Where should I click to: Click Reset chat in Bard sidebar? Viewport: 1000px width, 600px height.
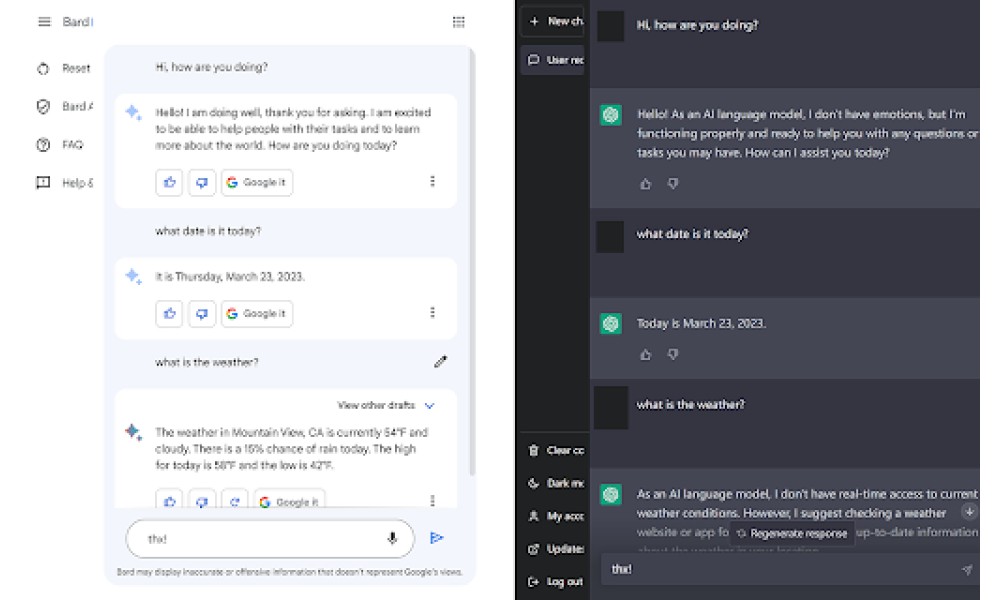[x=64, y=68]
